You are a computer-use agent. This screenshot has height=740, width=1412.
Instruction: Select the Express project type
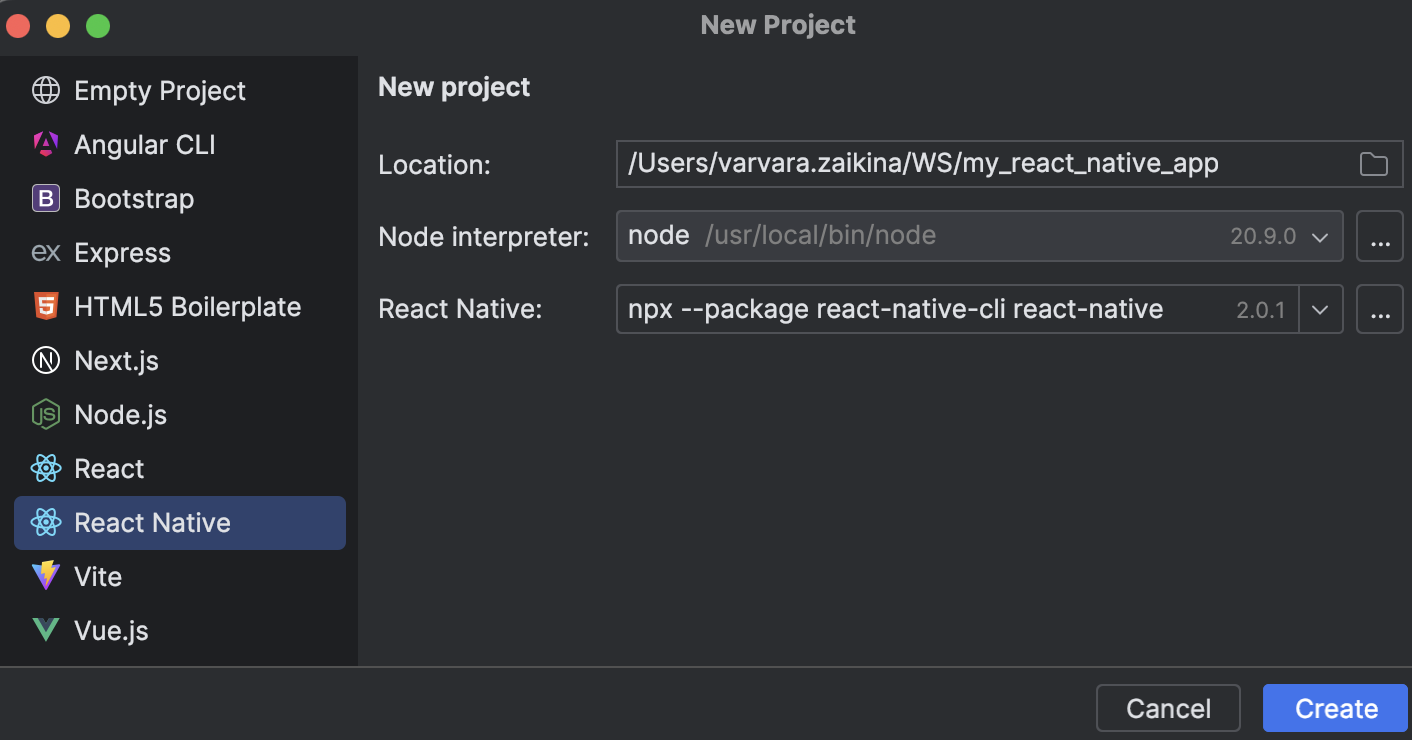[x=124, y=252]
